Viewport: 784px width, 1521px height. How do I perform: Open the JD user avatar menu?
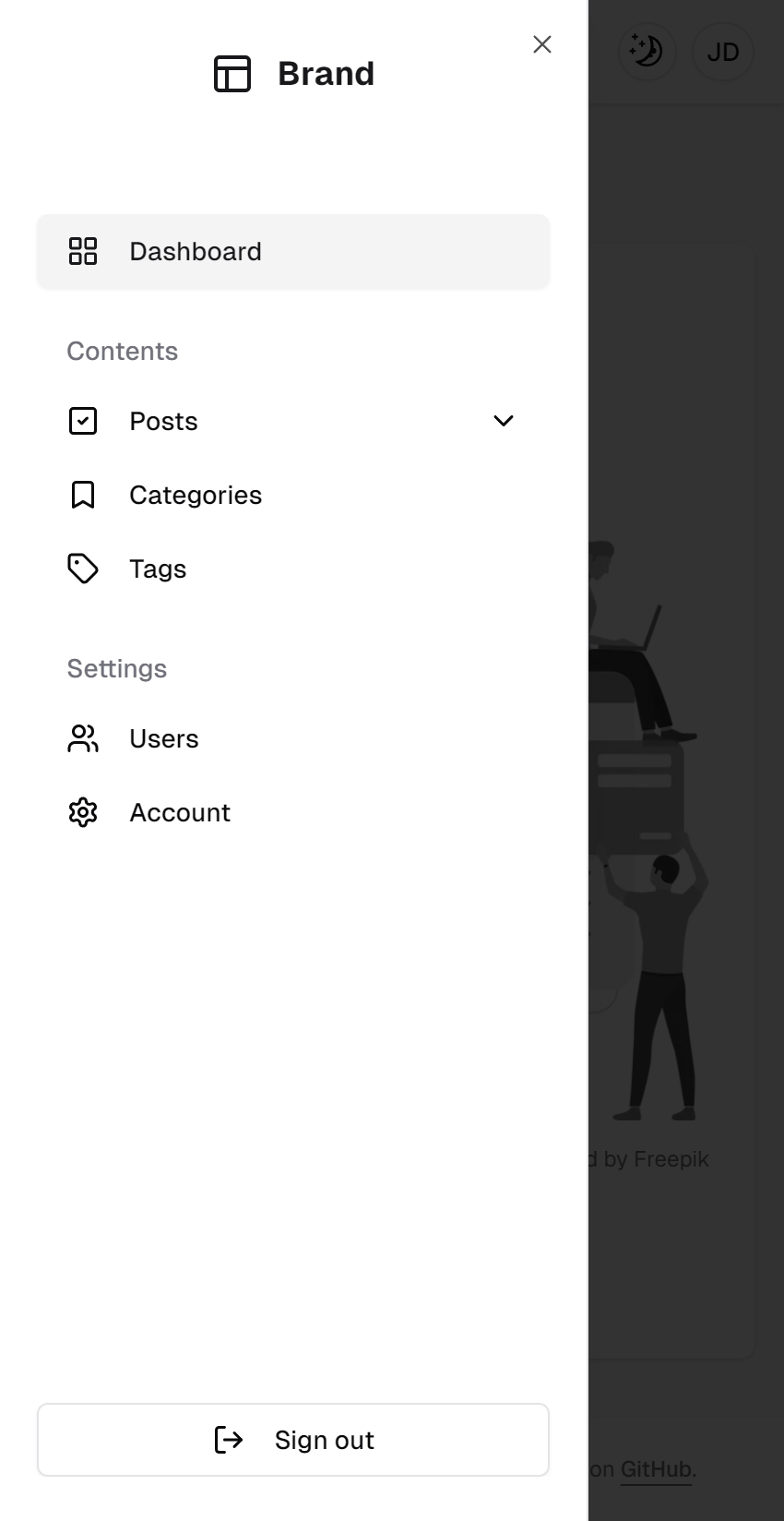(723, 52)
